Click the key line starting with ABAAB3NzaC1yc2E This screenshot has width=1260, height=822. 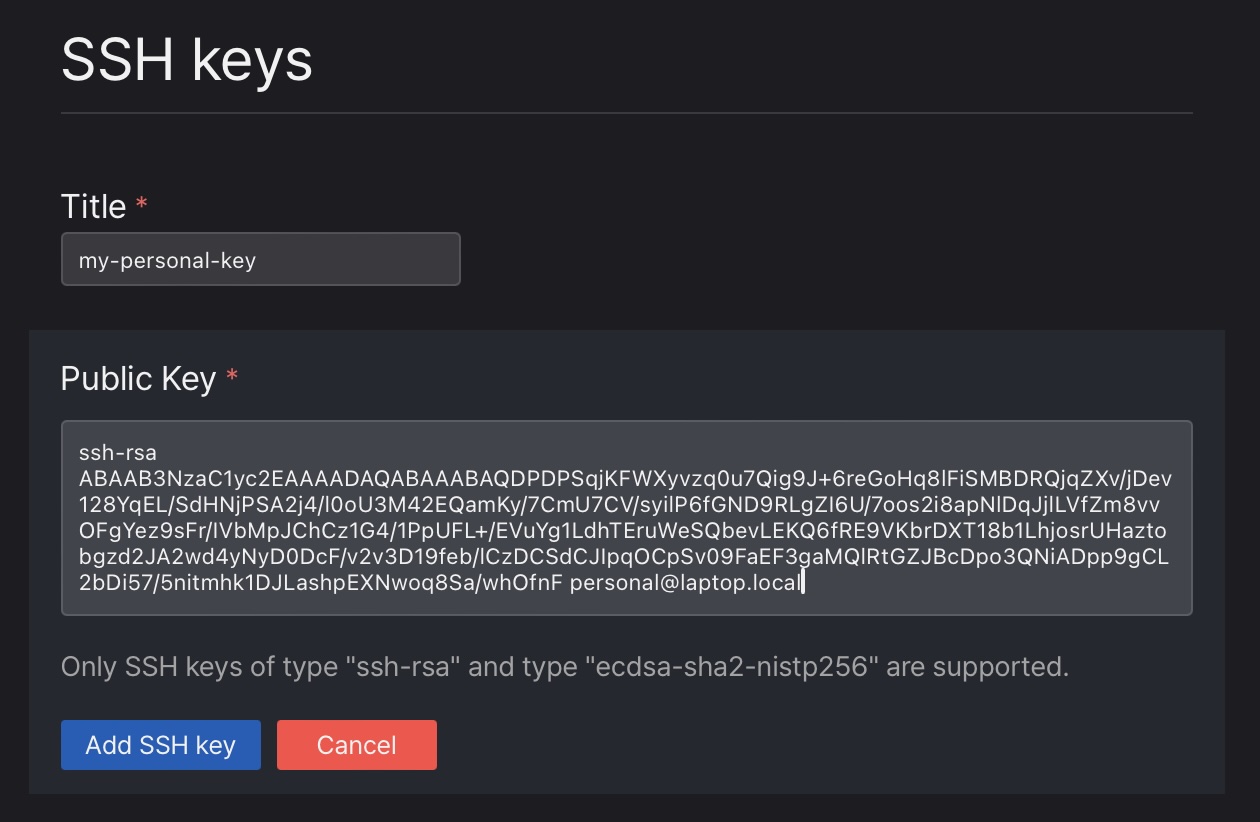point(625,479)
